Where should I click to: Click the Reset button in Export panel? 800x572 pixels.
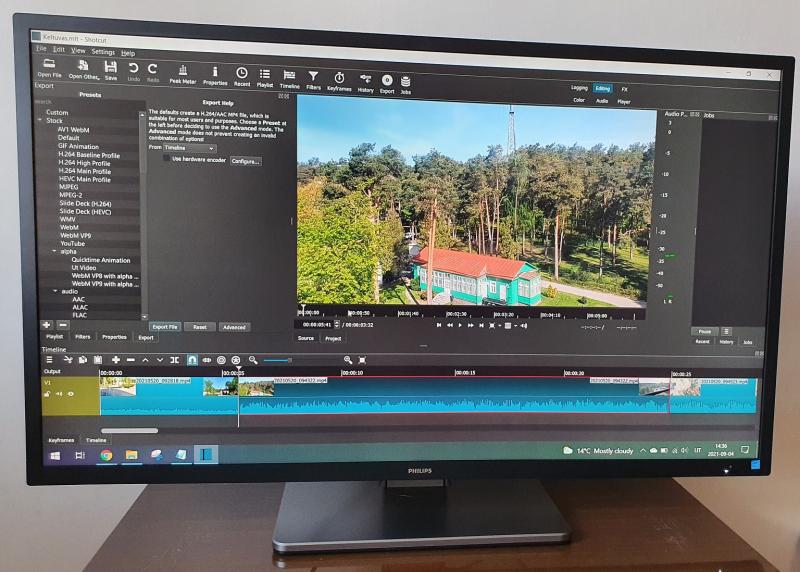coord(199,327)
